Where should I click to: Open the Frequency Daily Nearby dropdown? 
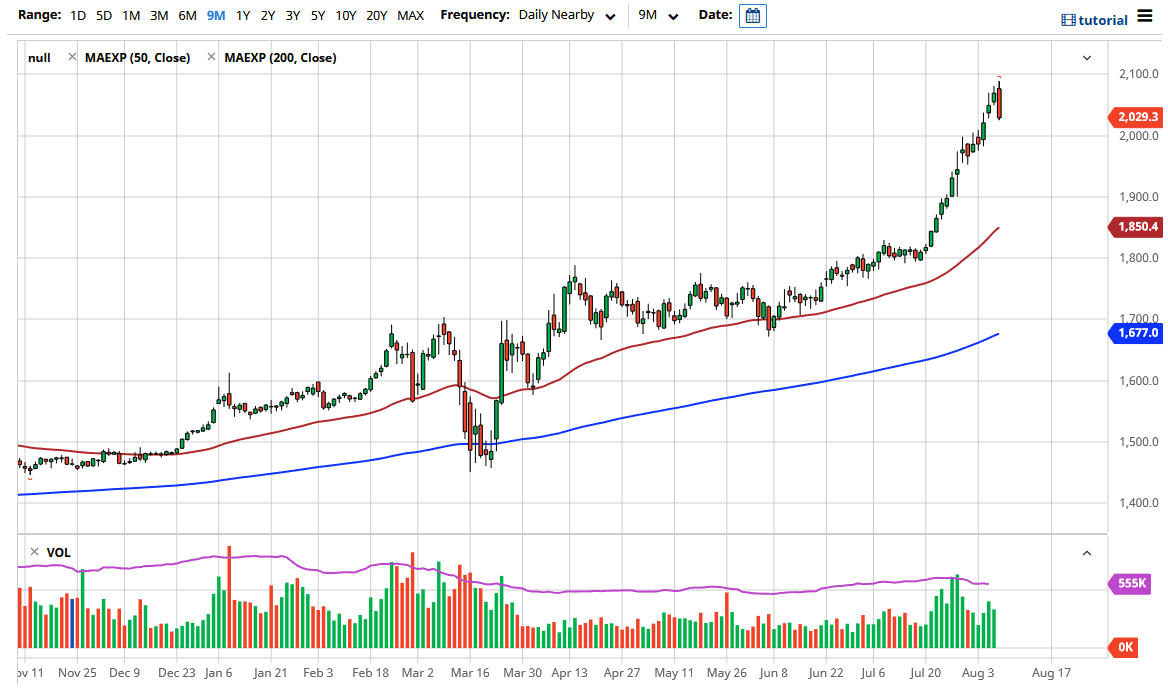coord(567,16)
